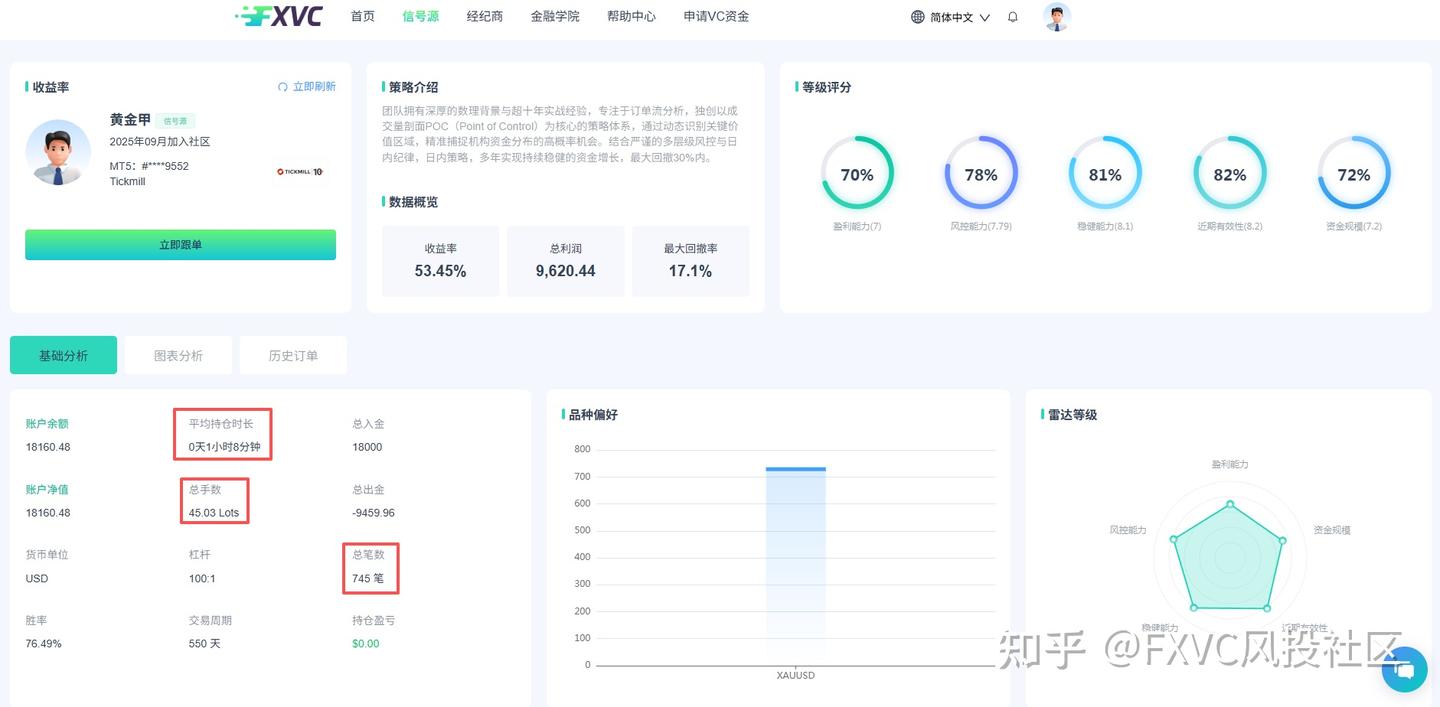Click the XAUUSD bar in 品种偏好 chart
The width and height of the screenshot is (1440, 707).
click(x=796, y=565)
